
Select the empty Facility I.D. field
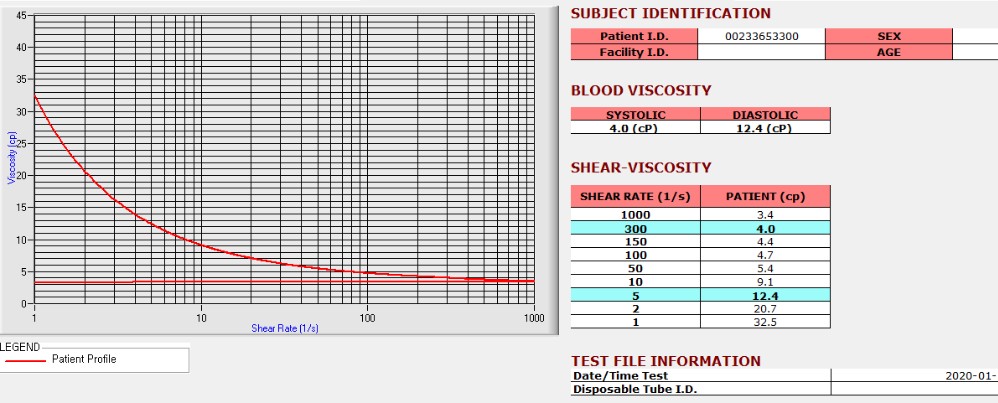(x=761, y=52)
